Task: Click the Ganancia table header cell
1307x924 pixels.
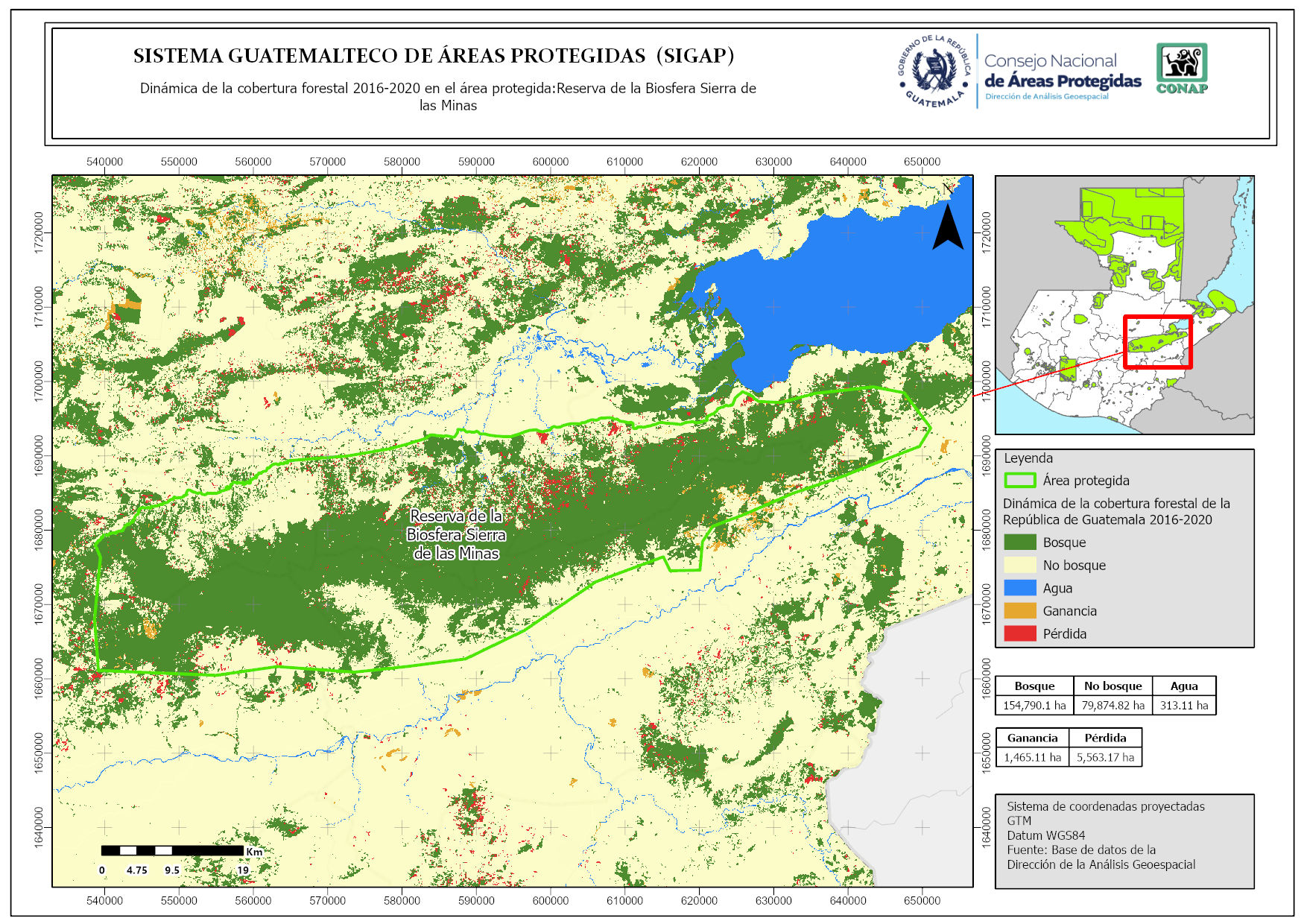Action: (x=1032, y=738)
